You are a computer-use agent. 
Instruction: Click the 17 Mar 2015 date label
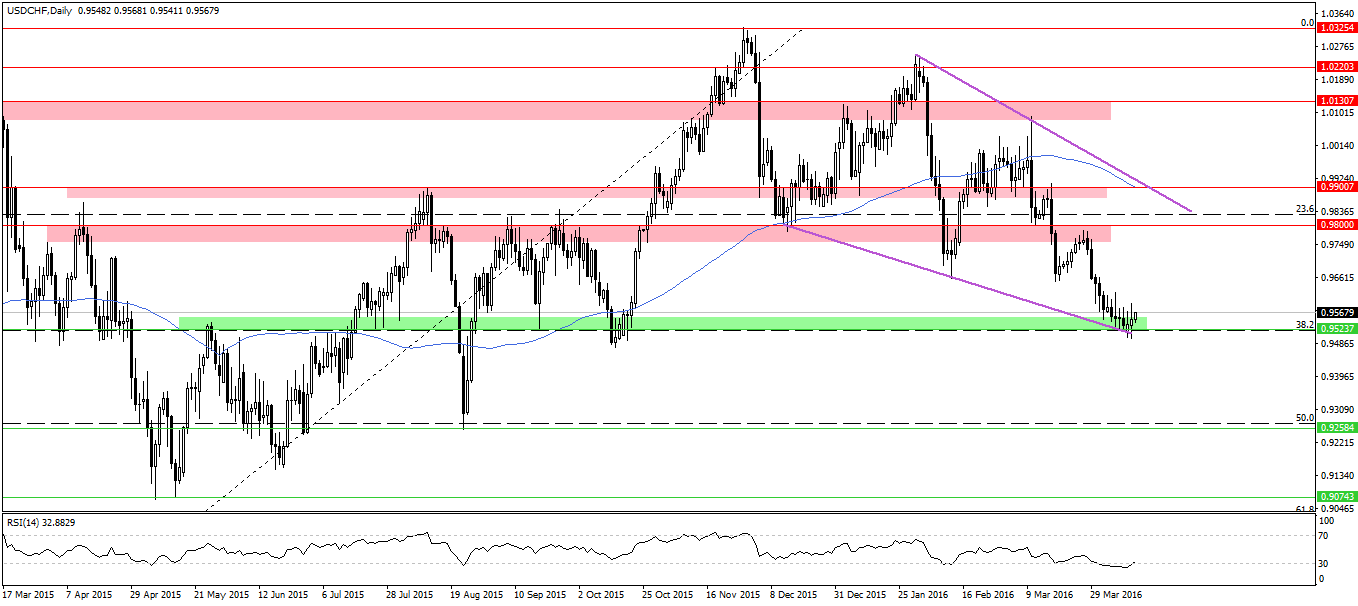[30, 593]
